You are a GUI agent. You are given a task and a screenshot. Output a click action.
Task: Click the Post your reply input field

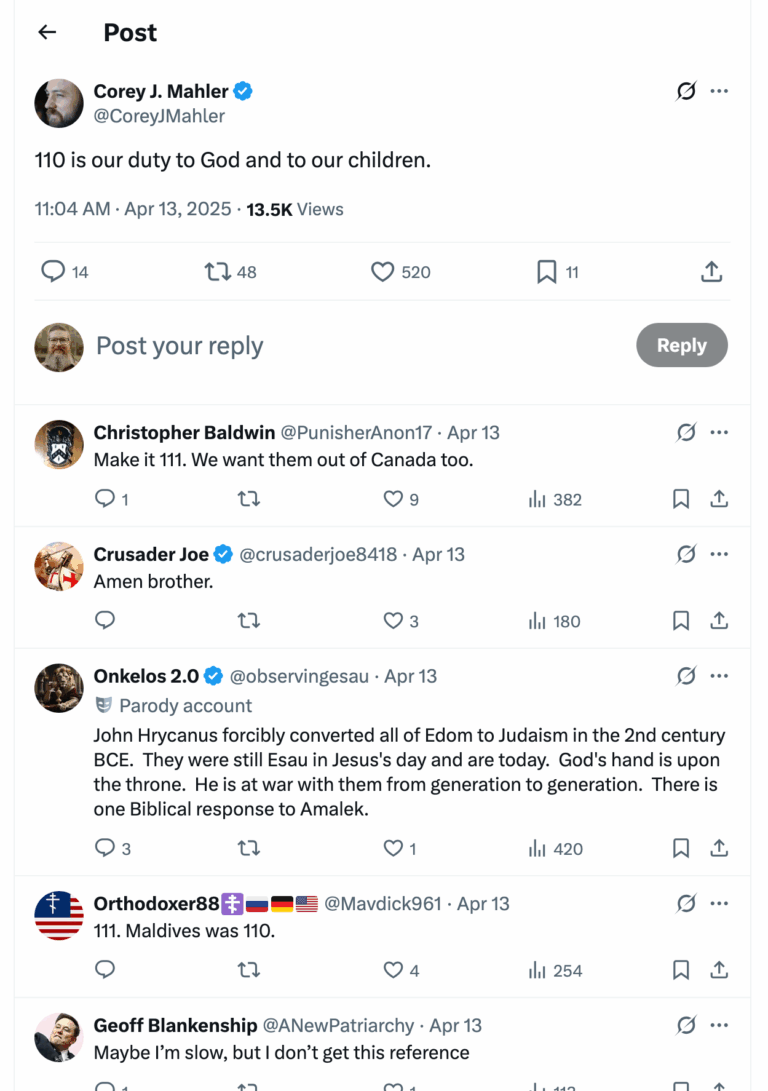click(179, 345)
